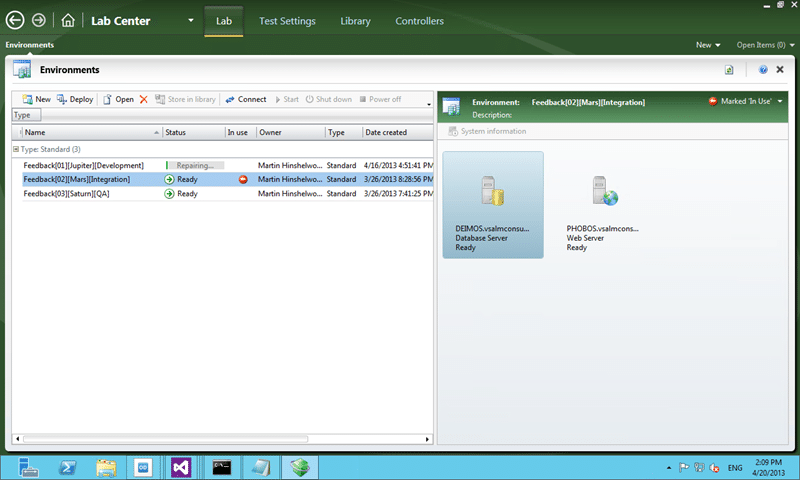Click the Repairing progress bar

coord(195,165)
